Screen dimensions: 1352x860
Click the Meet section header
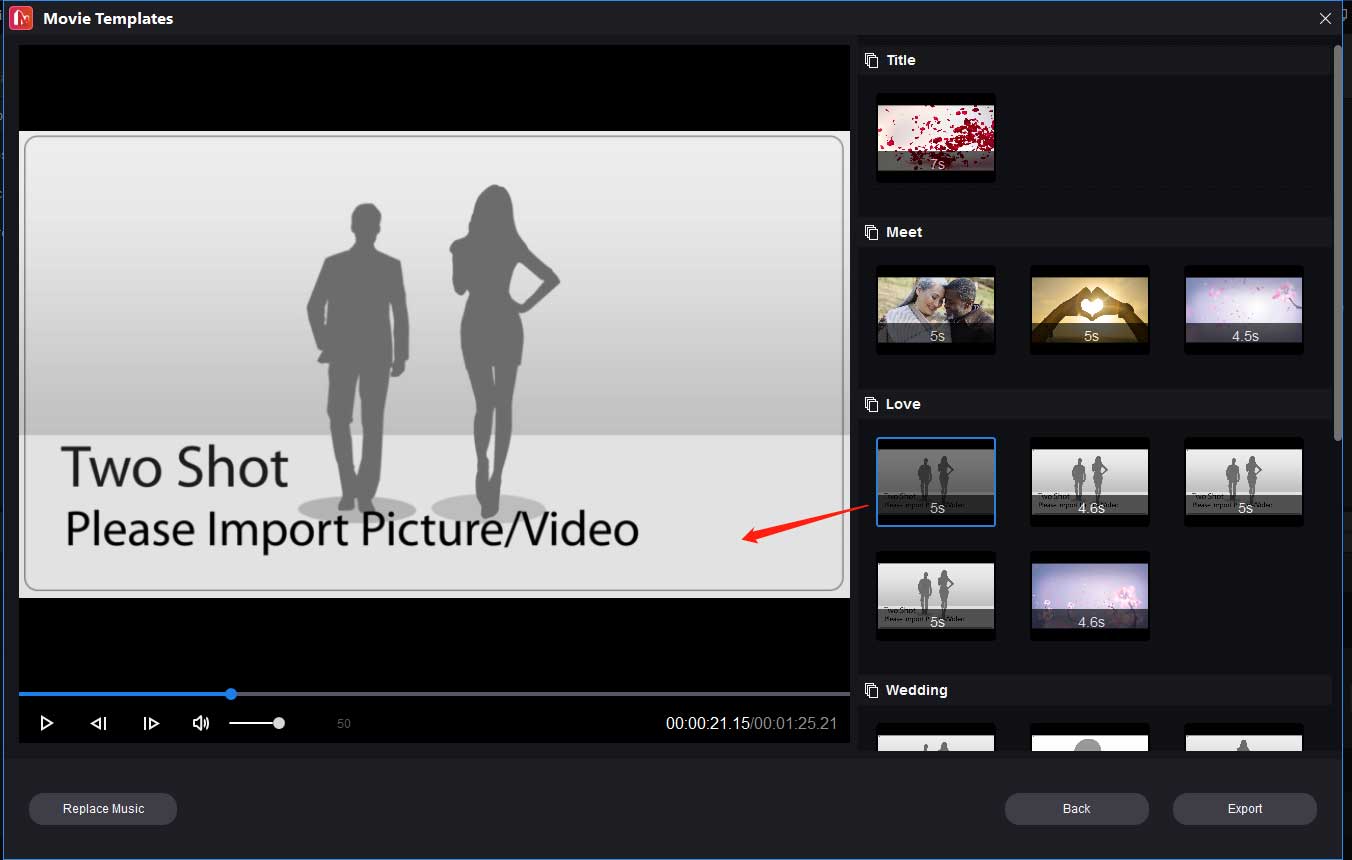[1095, 233]
